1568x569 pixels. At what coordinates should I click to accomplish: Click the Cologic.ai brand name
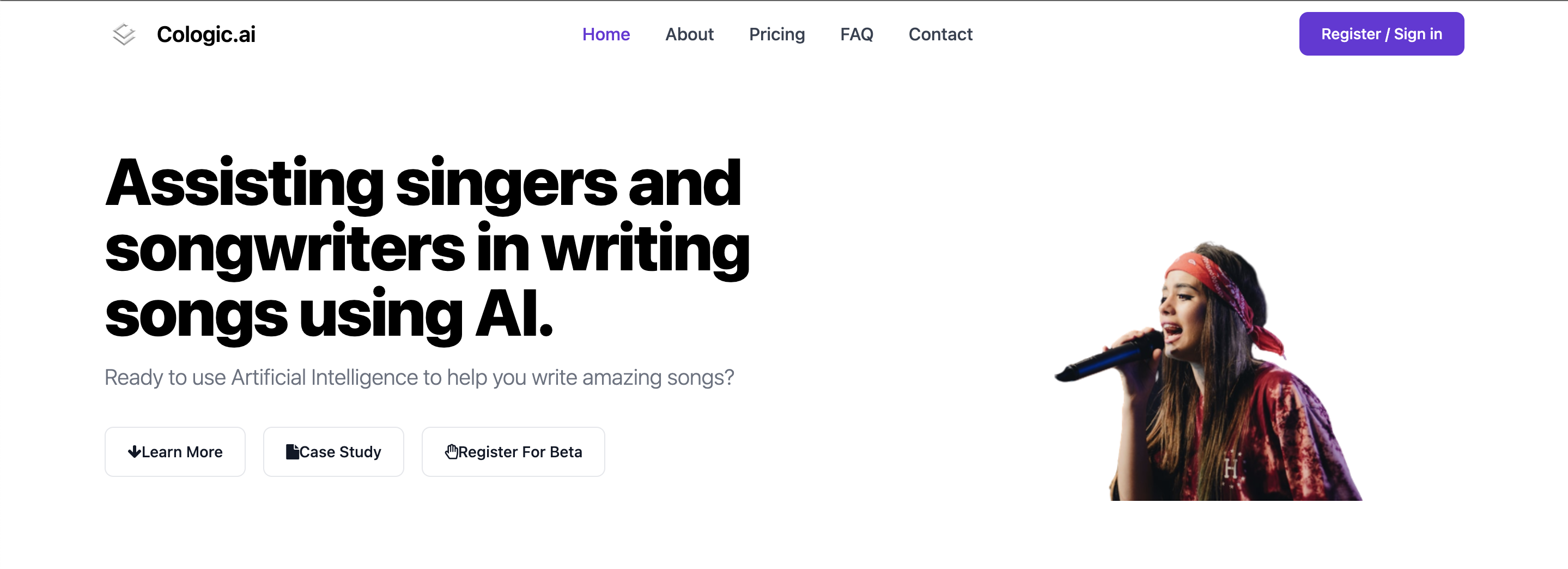tap(206, 34)
